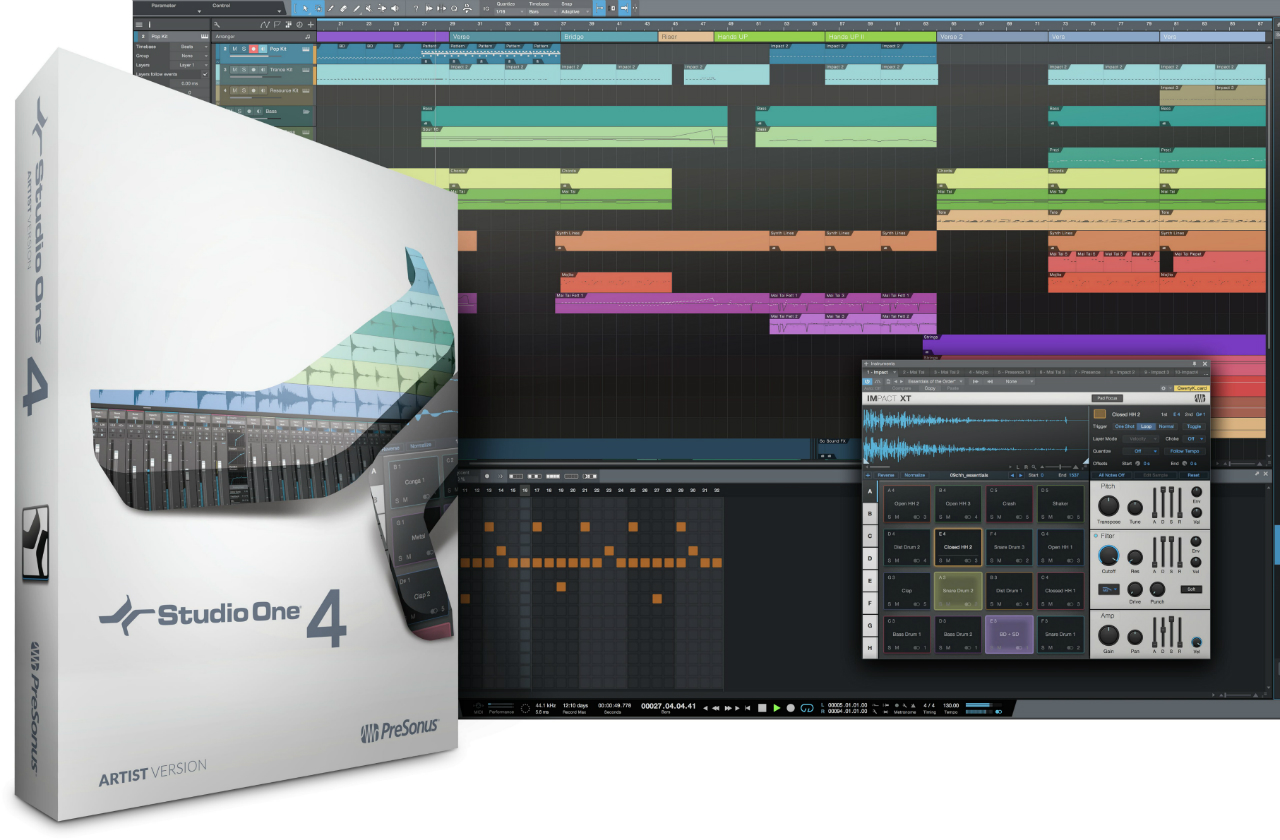
Task: Solo the Pop Kit track
Action: 244,49
